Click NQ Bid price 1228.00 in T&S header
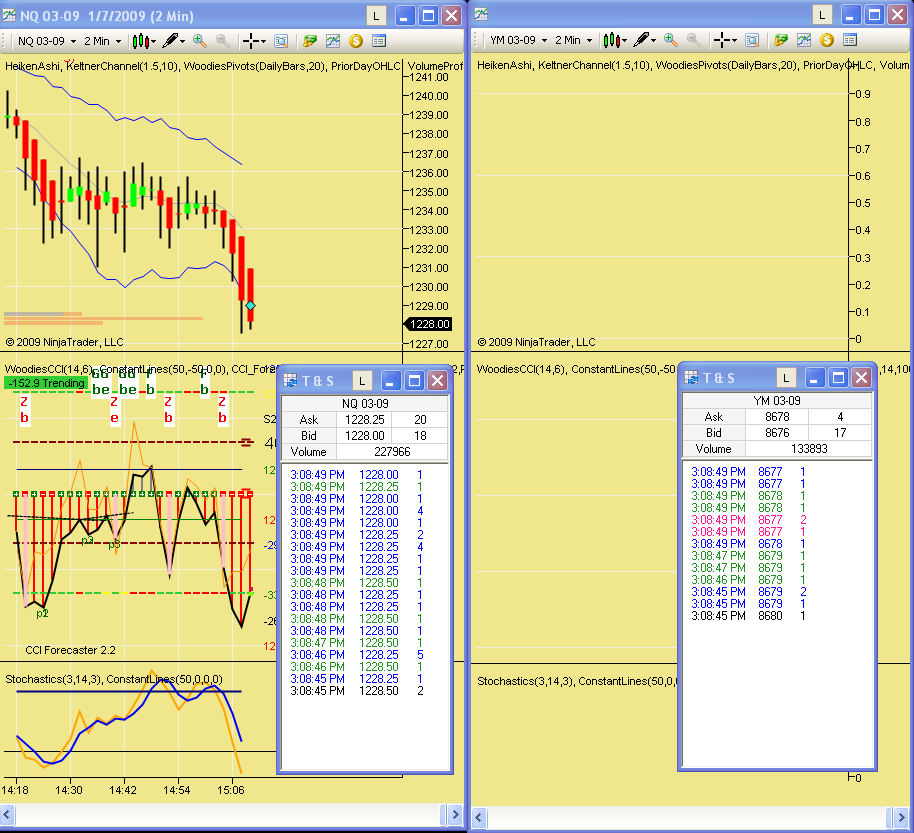 364,435
